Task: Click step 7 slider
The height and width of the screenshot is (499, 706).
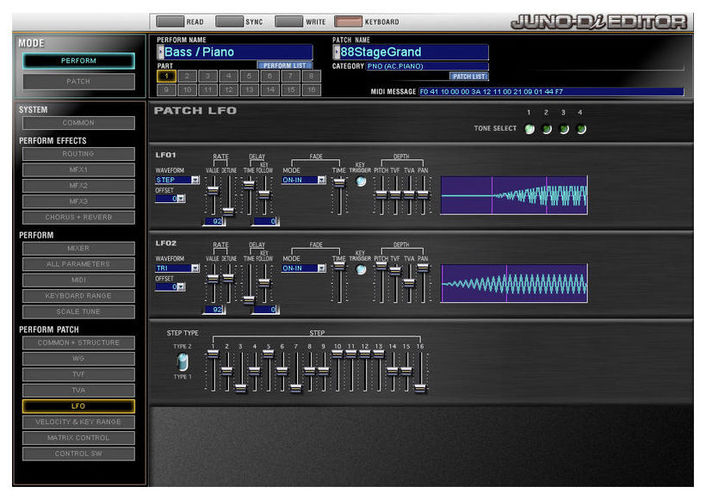Action: click(x=296, y=388)
